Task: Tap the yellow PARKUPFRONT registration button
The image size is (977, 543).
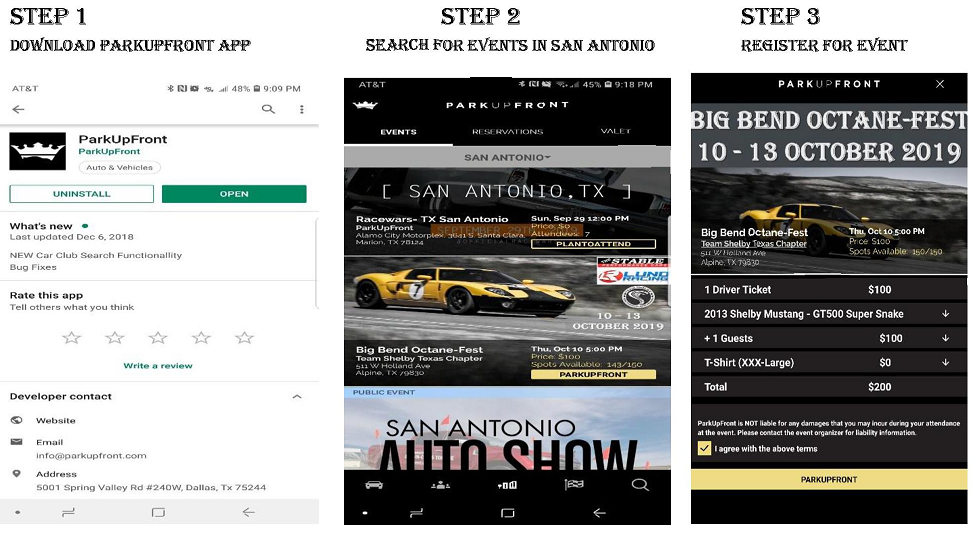Action: 829,479
